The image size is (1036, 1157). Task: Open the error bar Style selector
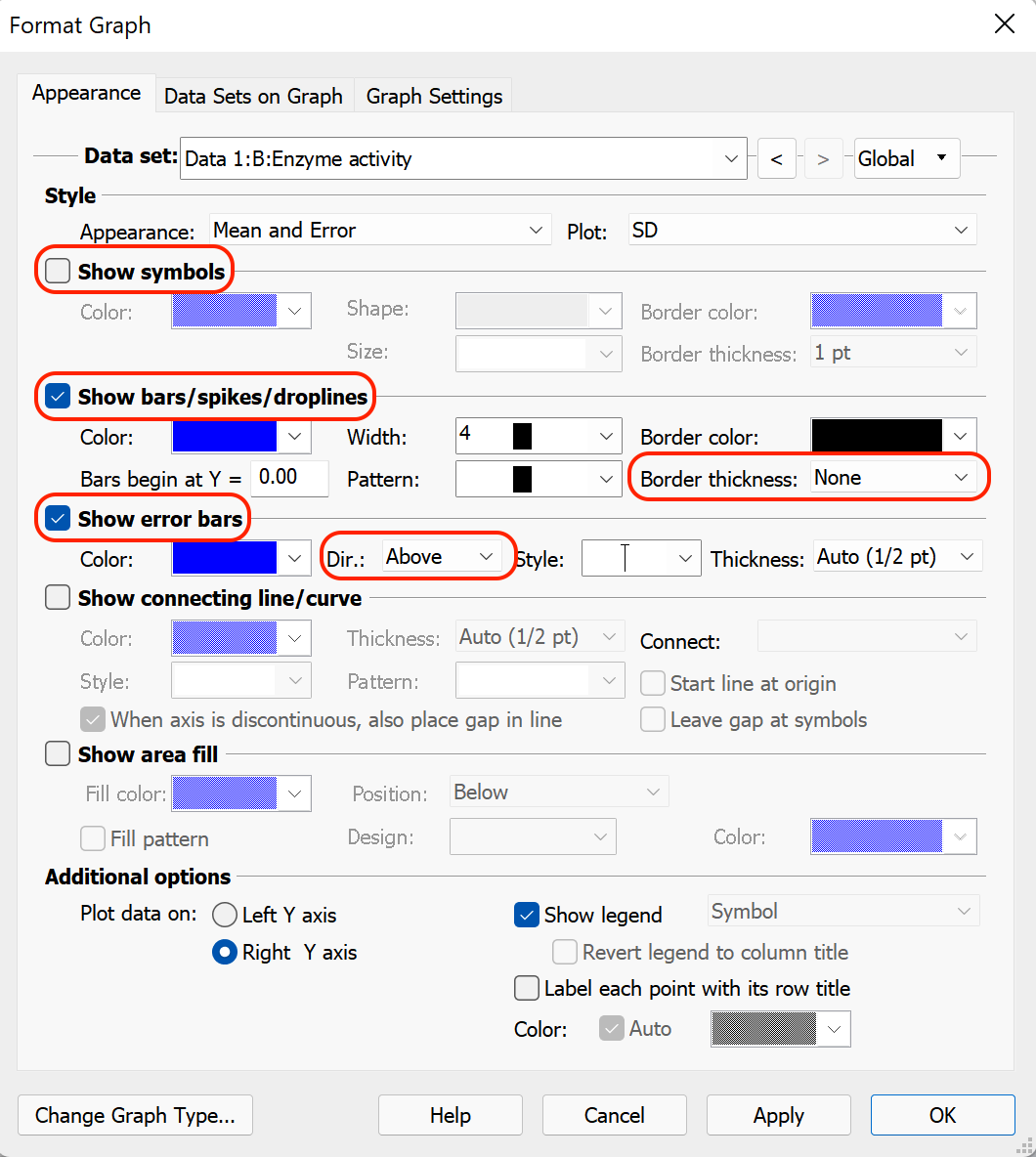point(640,558)
